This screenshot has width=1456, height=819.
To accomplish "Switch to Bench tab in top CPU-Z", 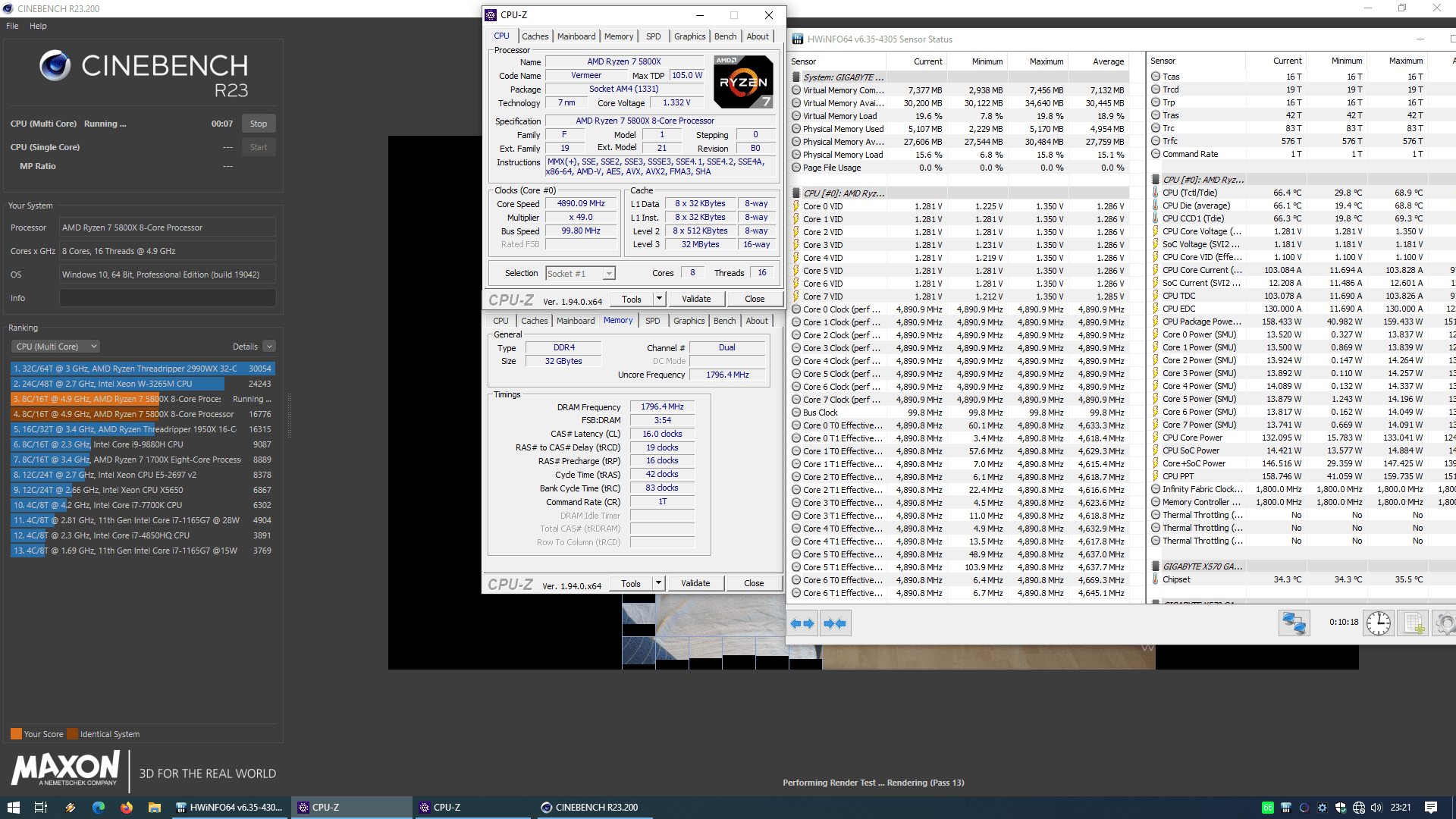I will click(725, 36).
